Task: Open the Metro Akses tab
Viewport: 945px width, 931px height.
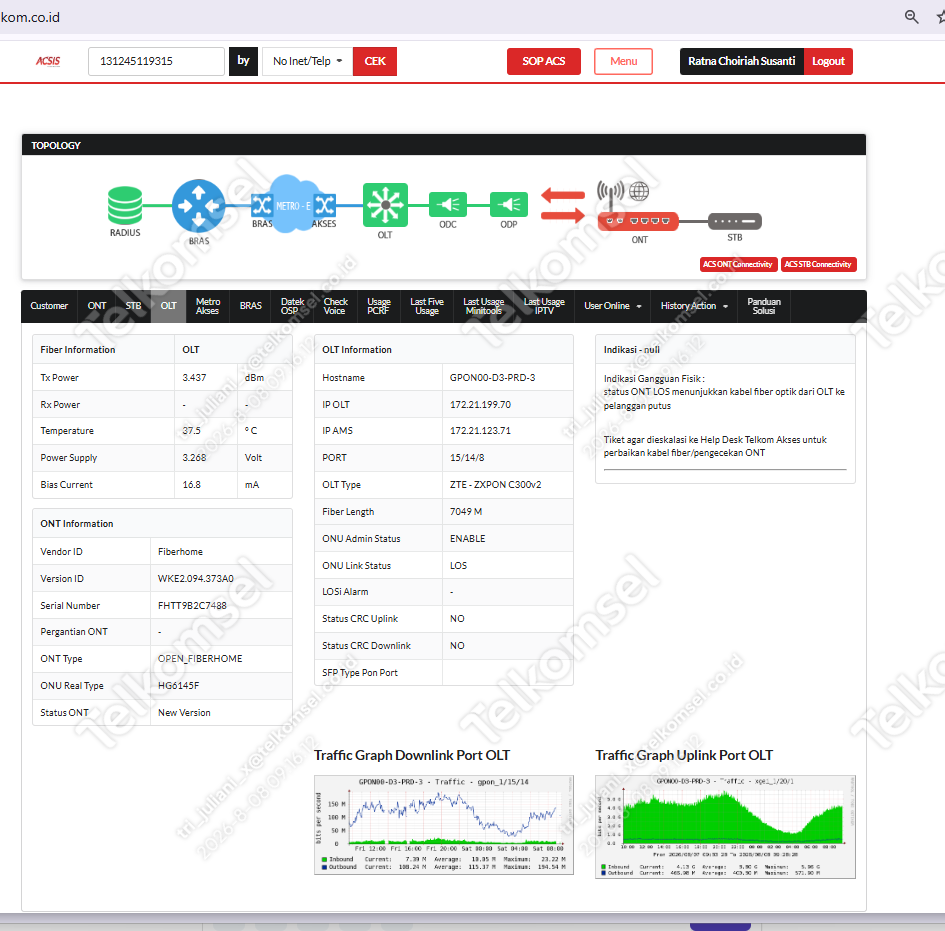Action: (x=208, y=306)
